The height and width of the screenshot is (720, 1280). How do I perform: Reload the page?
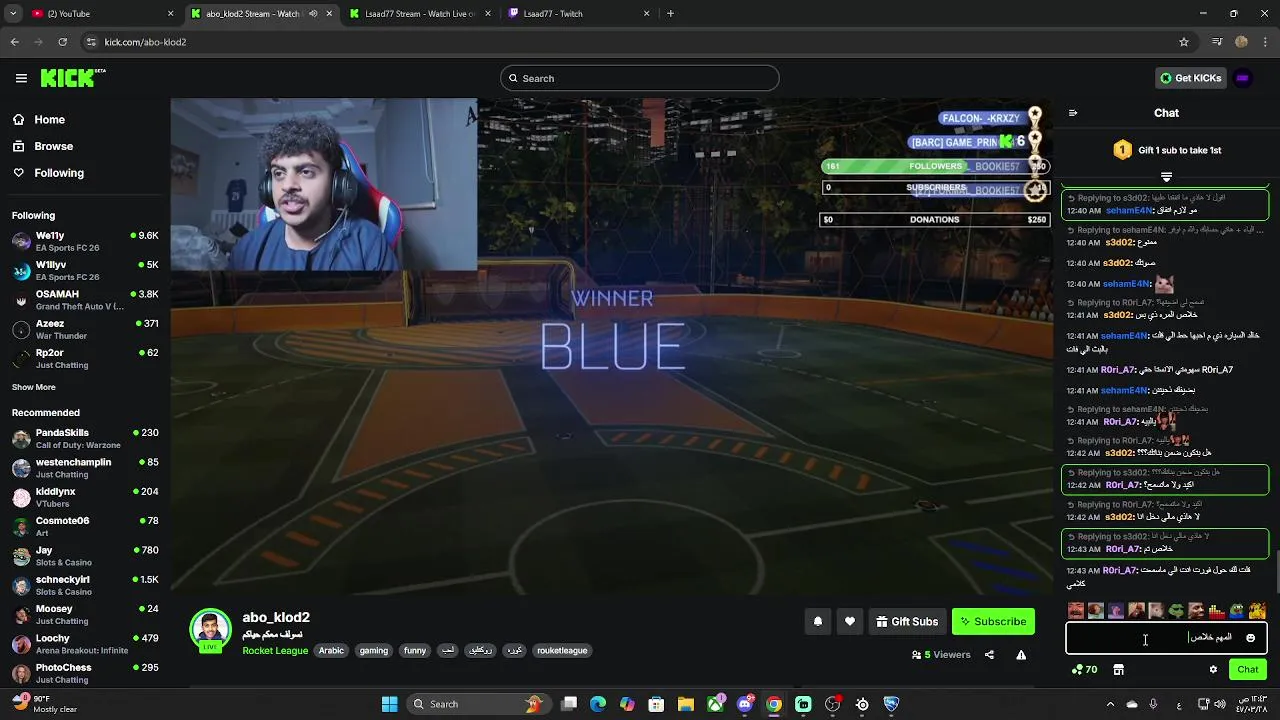pyautogui.click(x=62, y=42)
